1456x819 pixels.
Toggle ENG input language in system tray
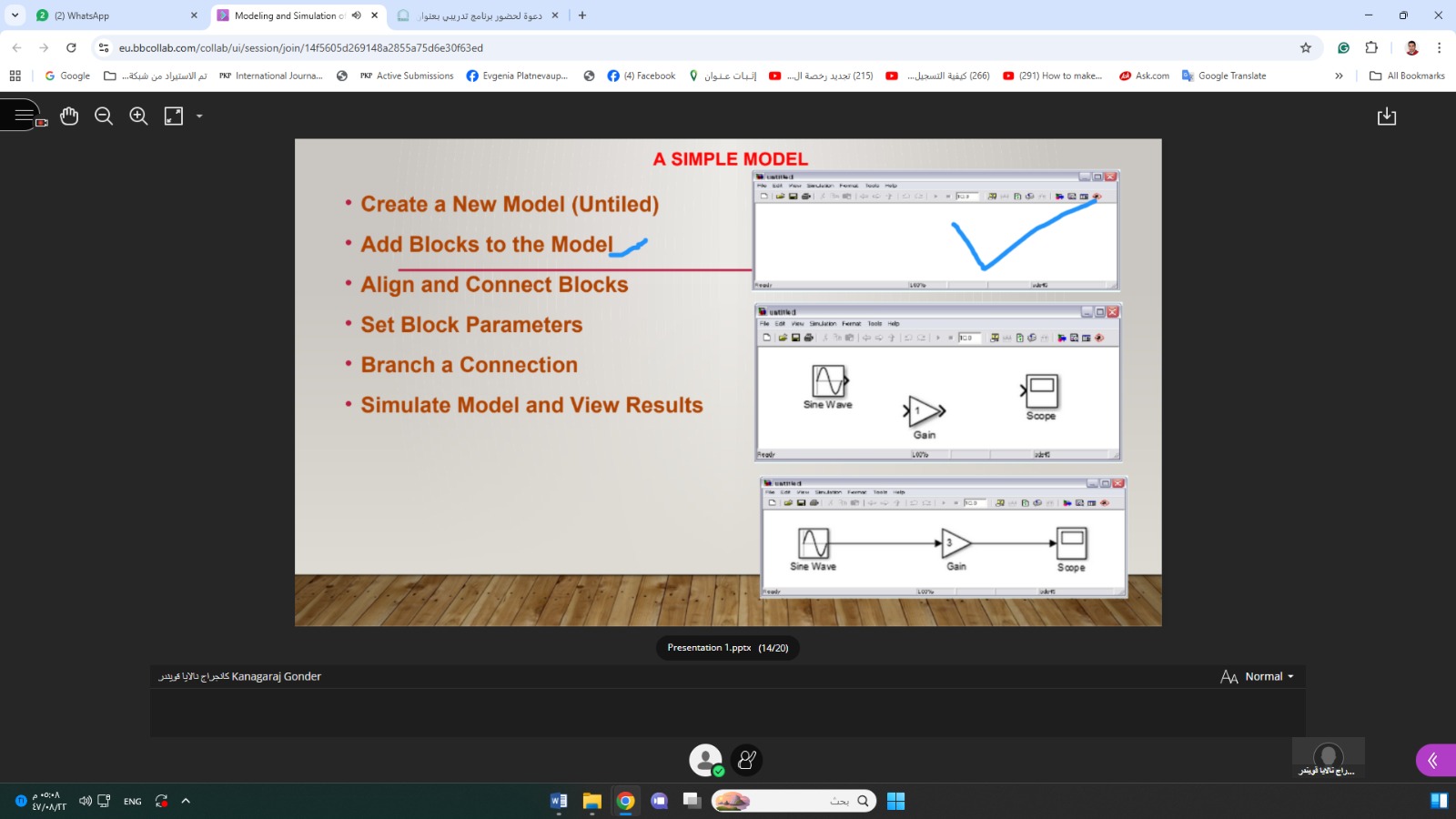click(x=132, y=802)
